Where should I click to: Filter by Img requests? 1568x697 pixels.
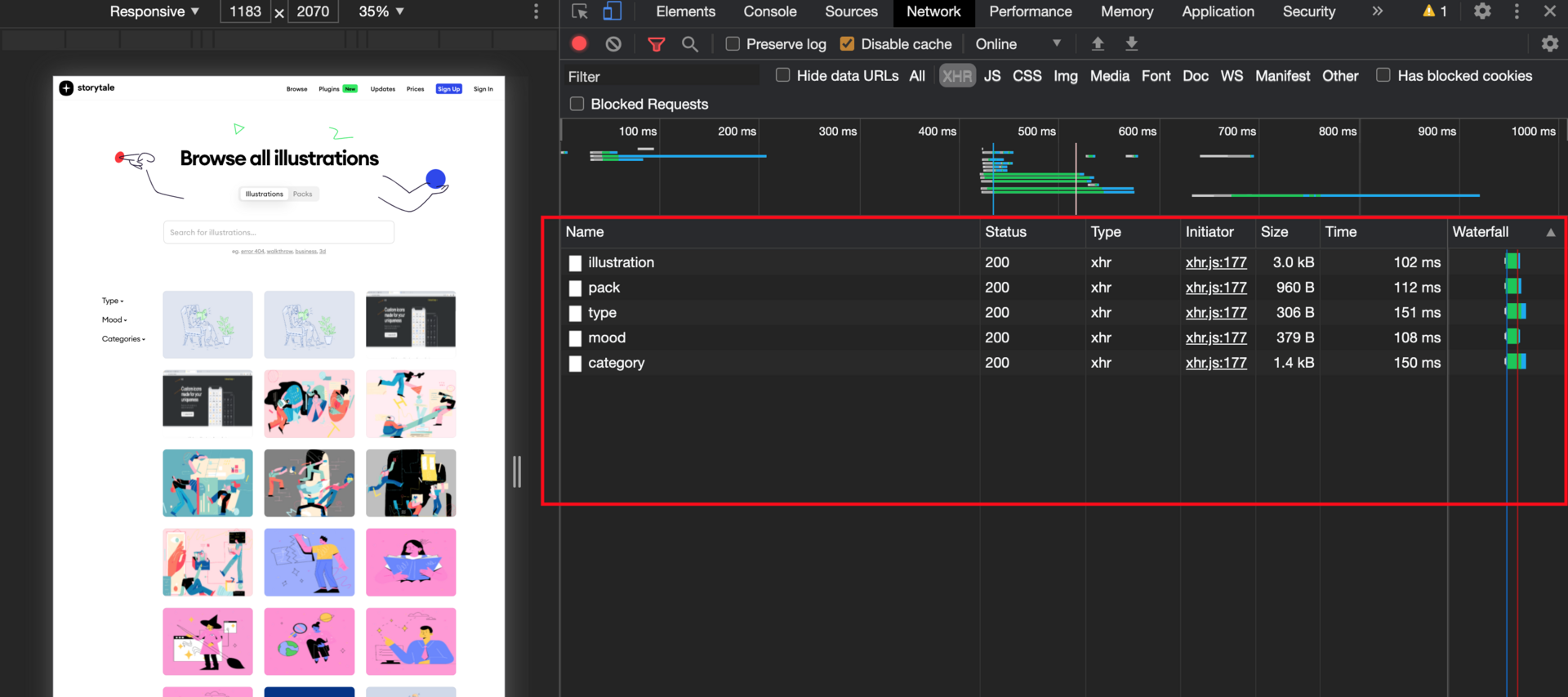(1066, 76)
